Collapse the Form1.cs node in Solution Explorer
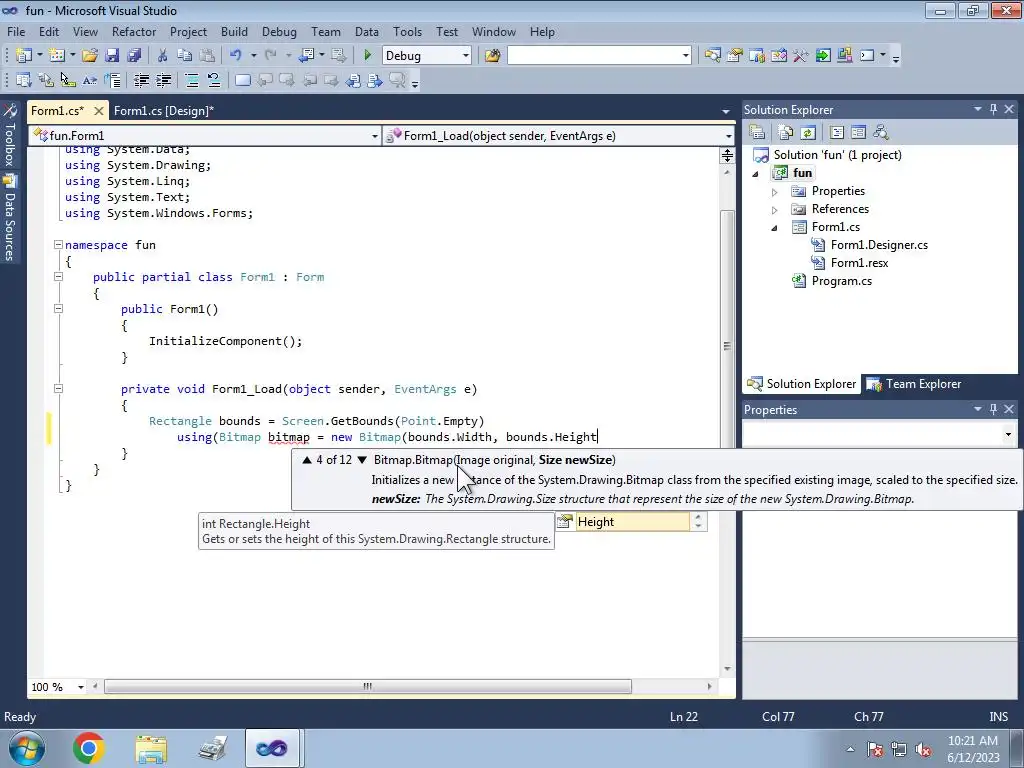 775,228
